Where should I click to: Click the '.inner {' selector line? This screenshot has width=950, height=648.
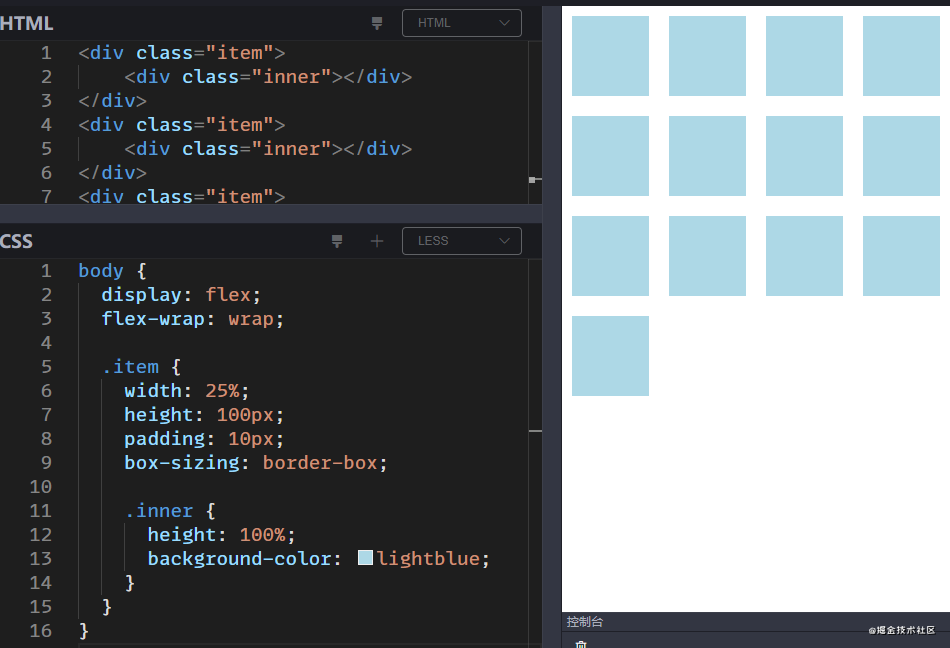170,511
